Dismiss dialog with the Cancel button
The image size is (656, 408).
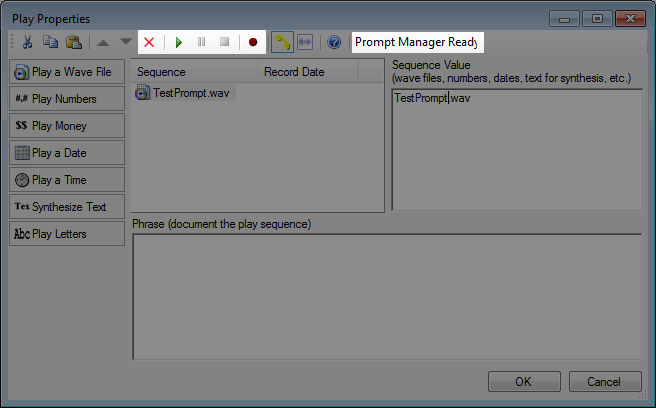[605, 382]
